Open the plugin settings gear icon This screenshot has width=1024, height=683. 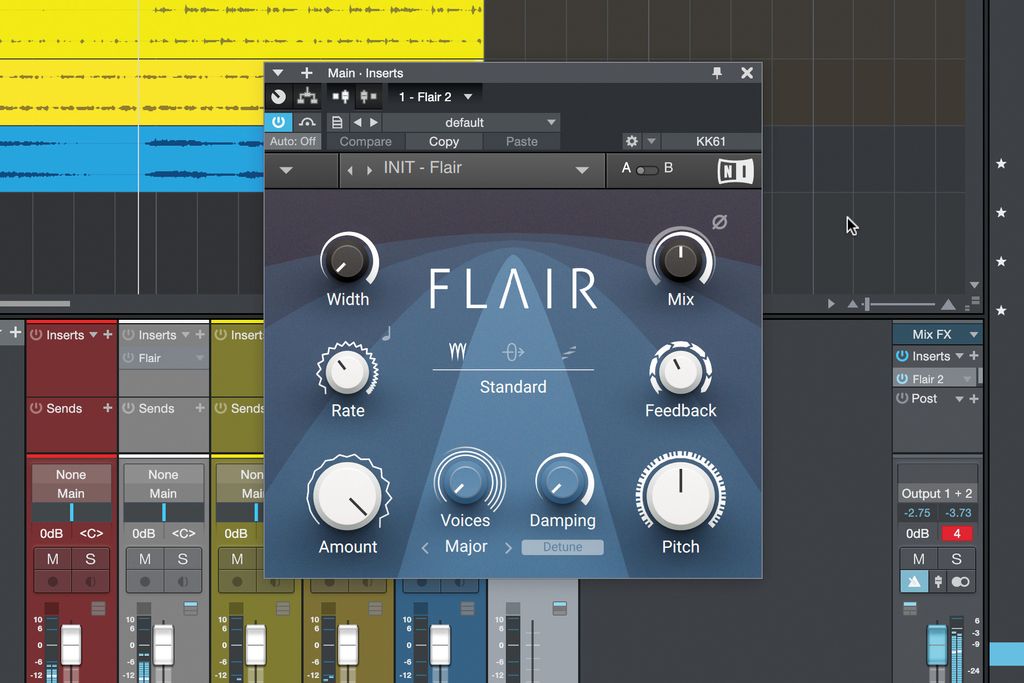pos(634,141)
